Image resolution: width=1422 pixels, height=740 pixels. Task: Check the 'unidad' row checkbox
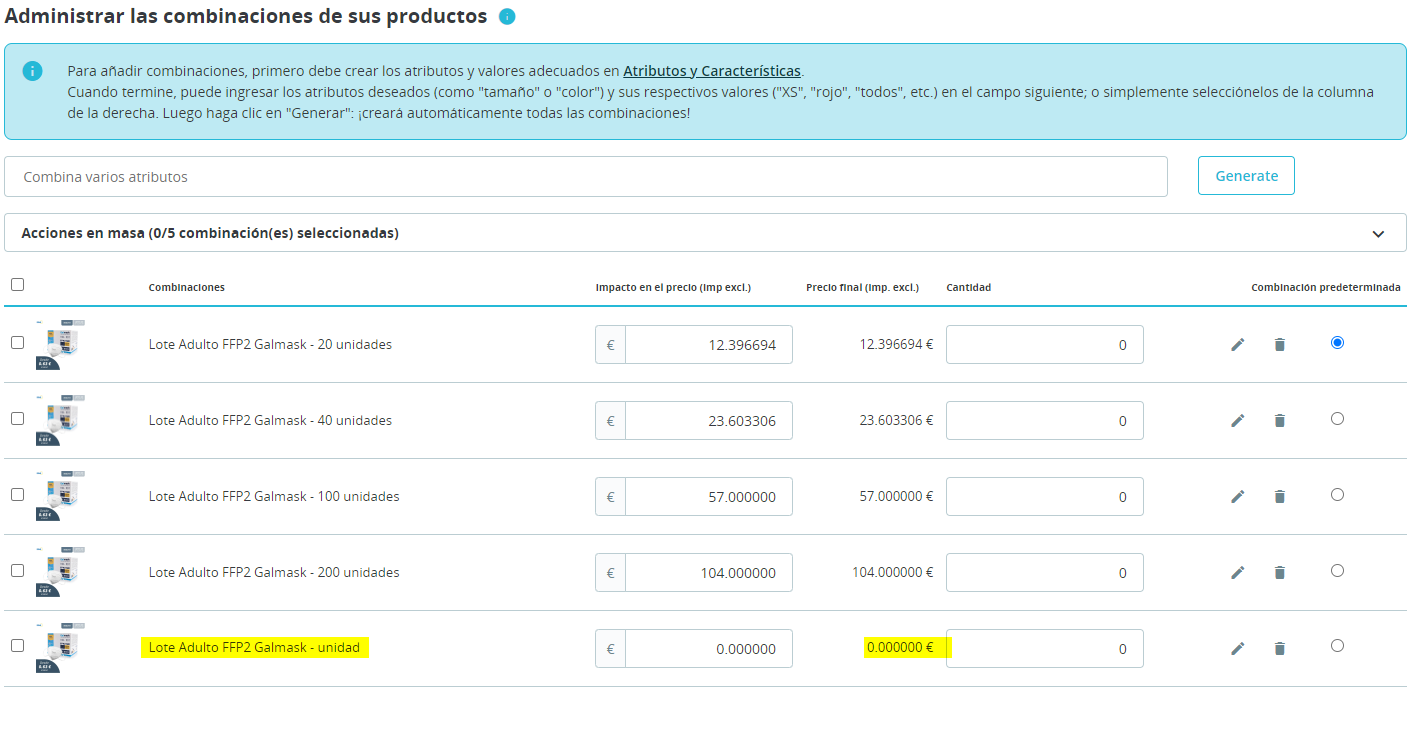17,645
